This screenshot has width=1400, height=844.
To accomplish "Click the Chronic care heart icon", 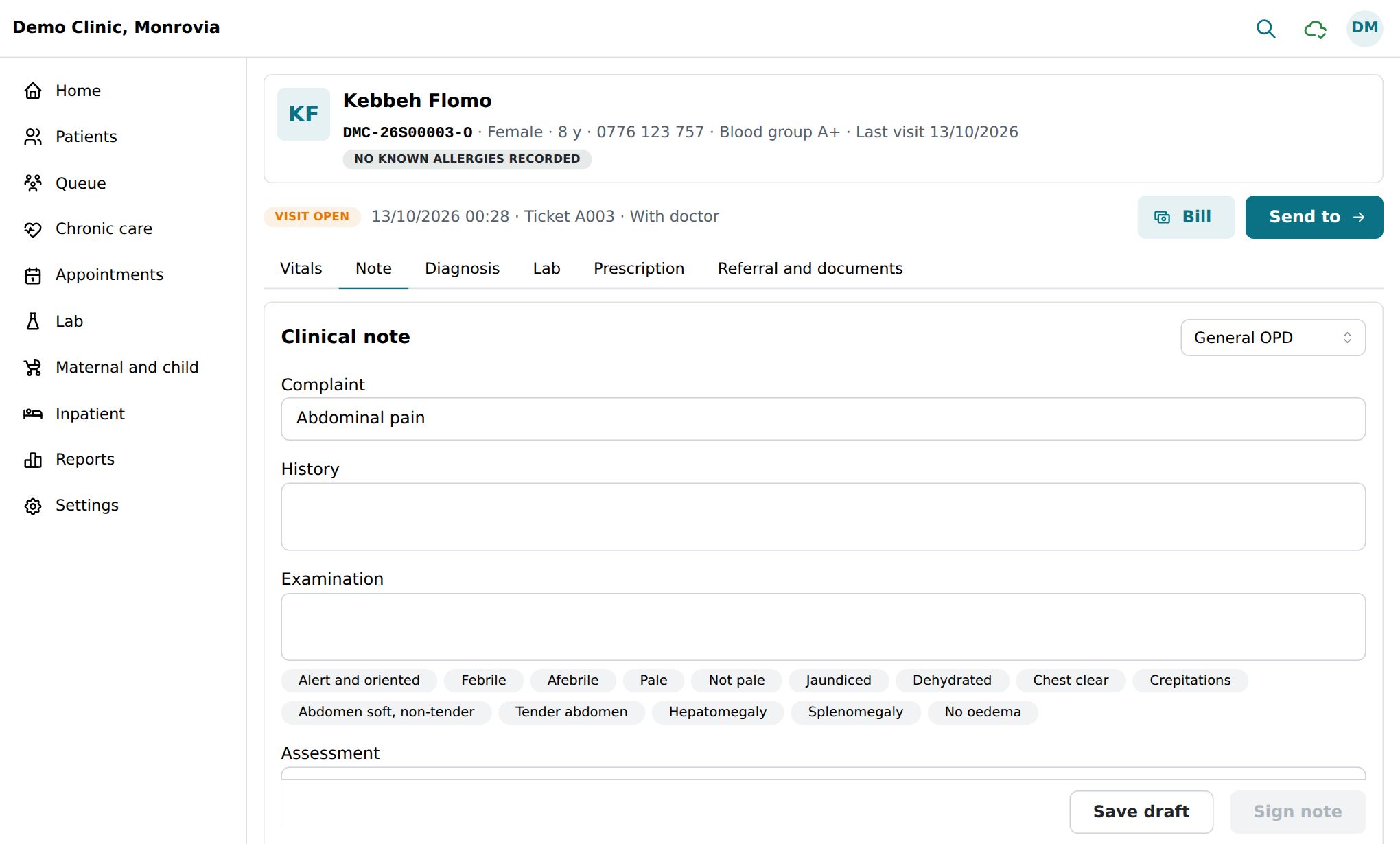I will 33,229.
